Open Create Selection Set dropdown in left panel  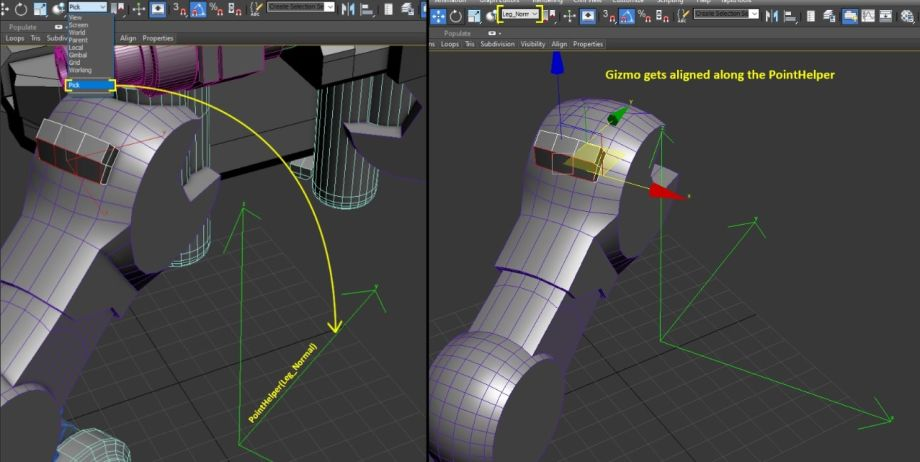(300, 7)
